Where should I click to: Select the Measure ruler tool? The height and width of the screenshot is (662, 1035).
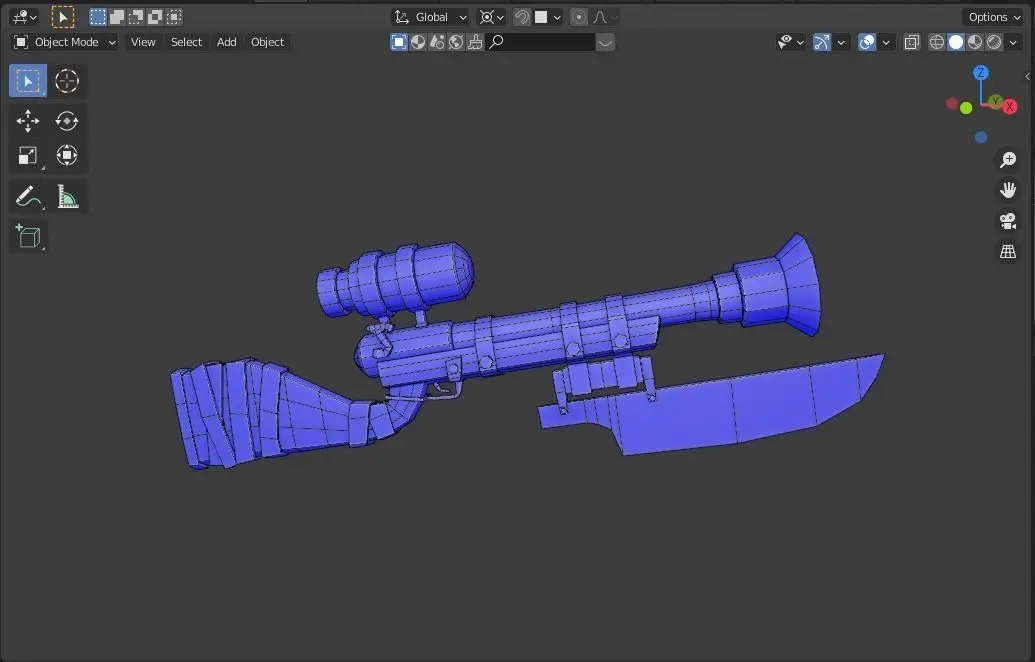click(x=67, y=197)
